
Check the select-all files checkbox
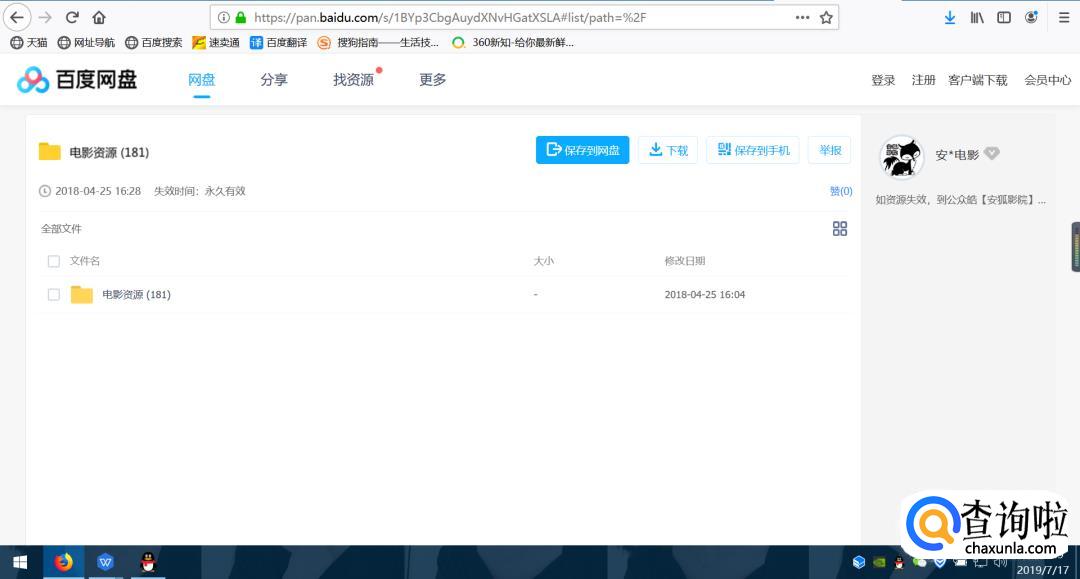click(x=54, y=261)
